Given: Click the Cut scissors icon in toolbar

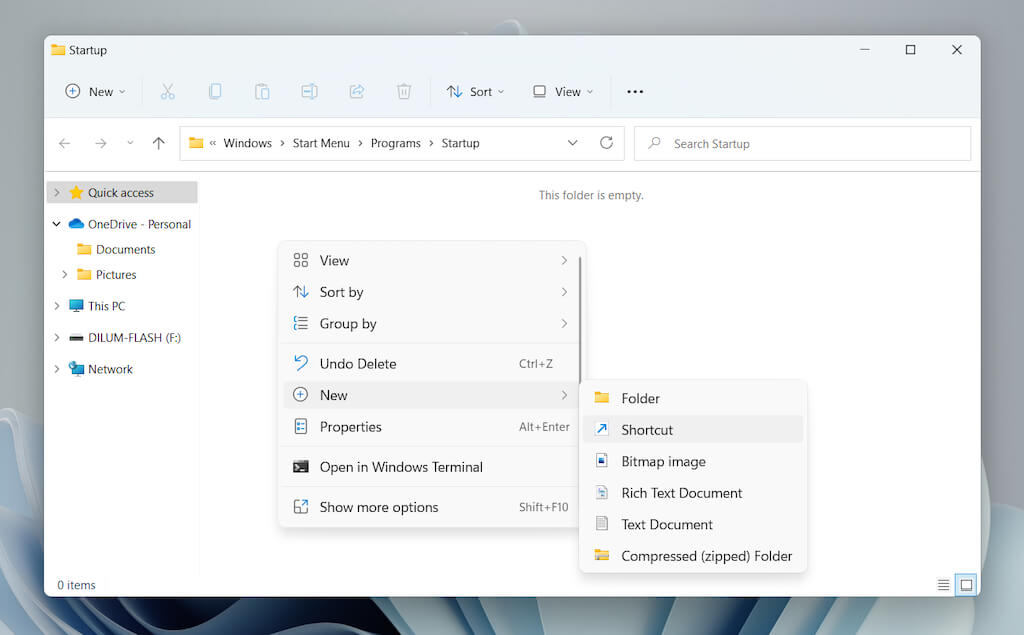Looking at the screenshot, I should click(167, 92).
